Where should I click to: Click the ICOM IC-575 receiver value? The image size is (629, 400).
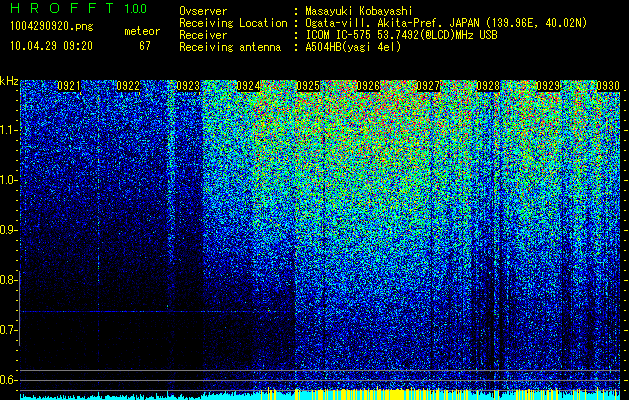(401, 35)
